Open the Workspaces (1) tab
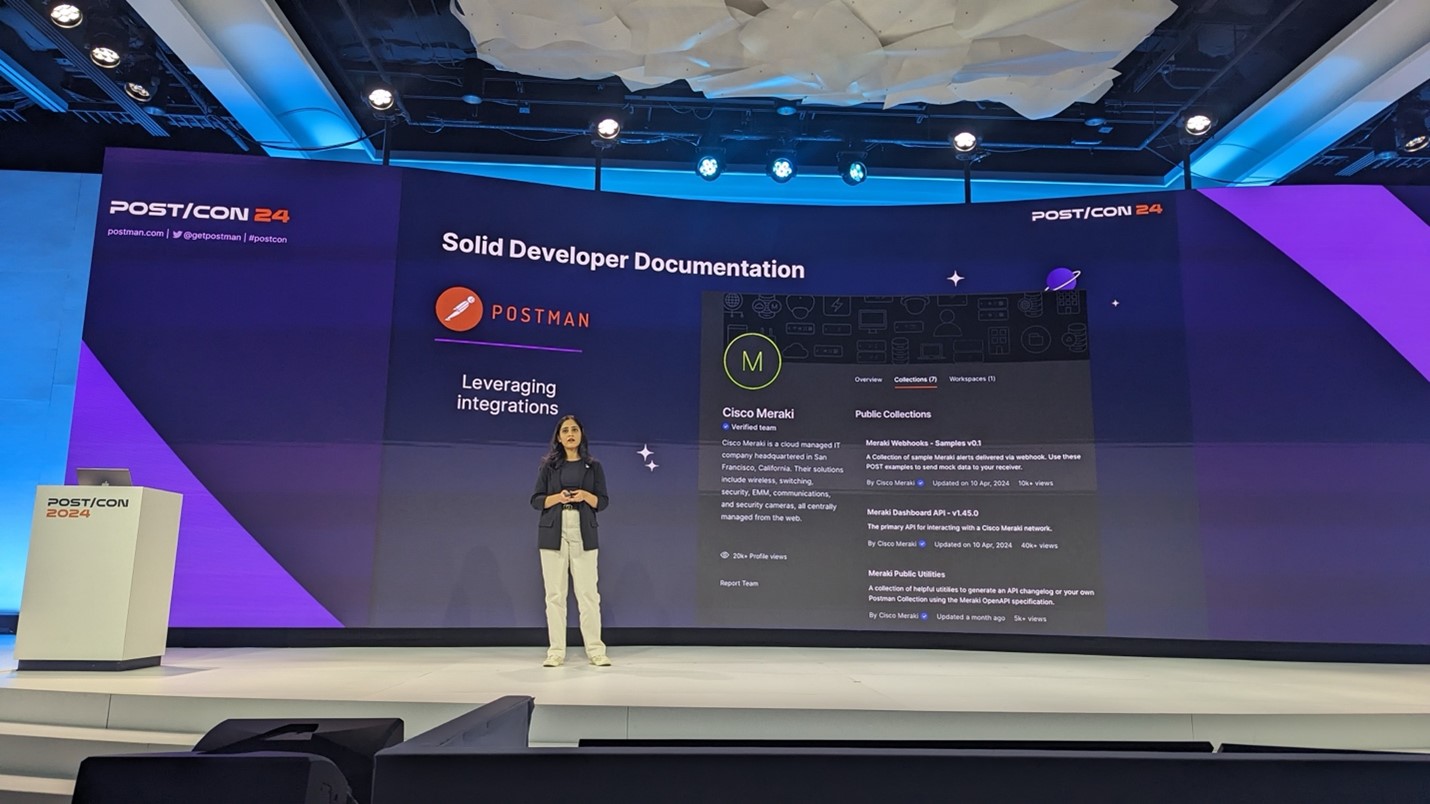Viewport: 1430px width, 804px height. [972, 379]
